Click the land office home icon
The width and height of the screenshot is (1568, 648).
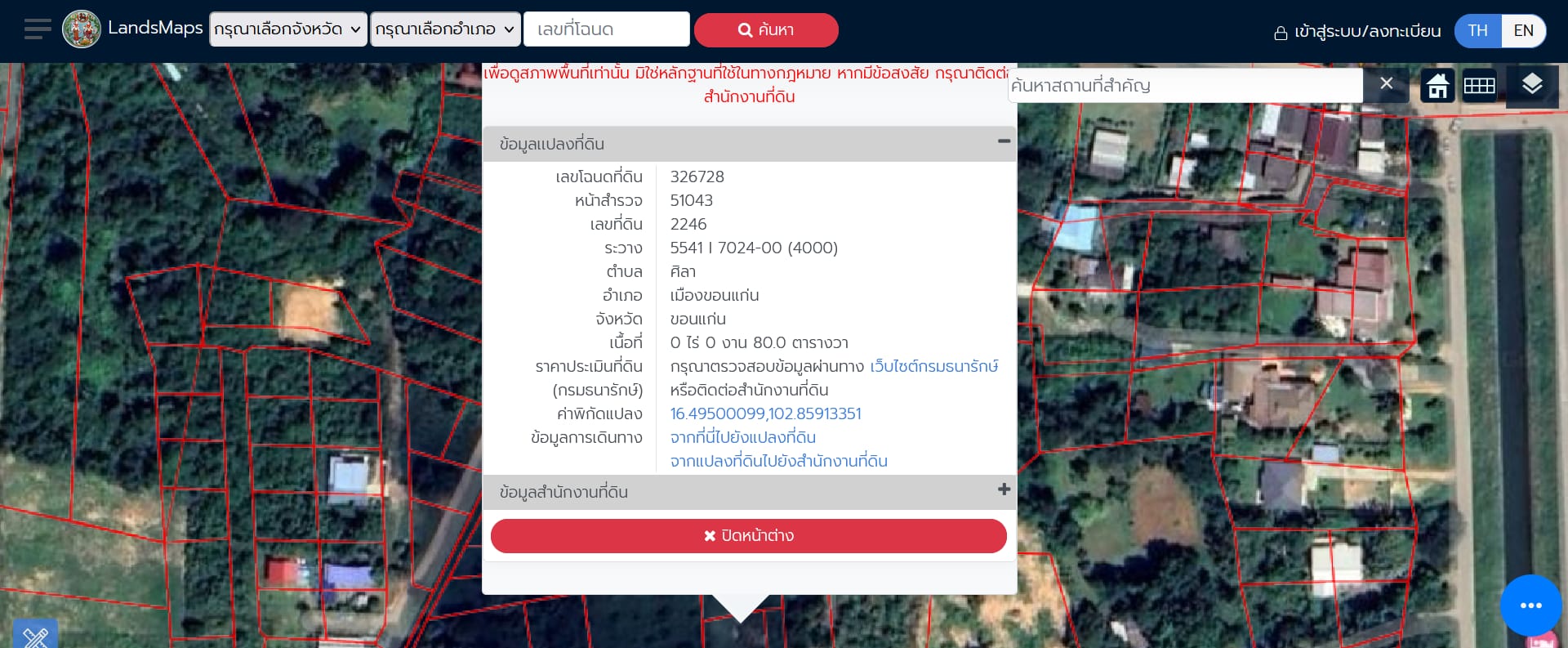(1437, 85)
